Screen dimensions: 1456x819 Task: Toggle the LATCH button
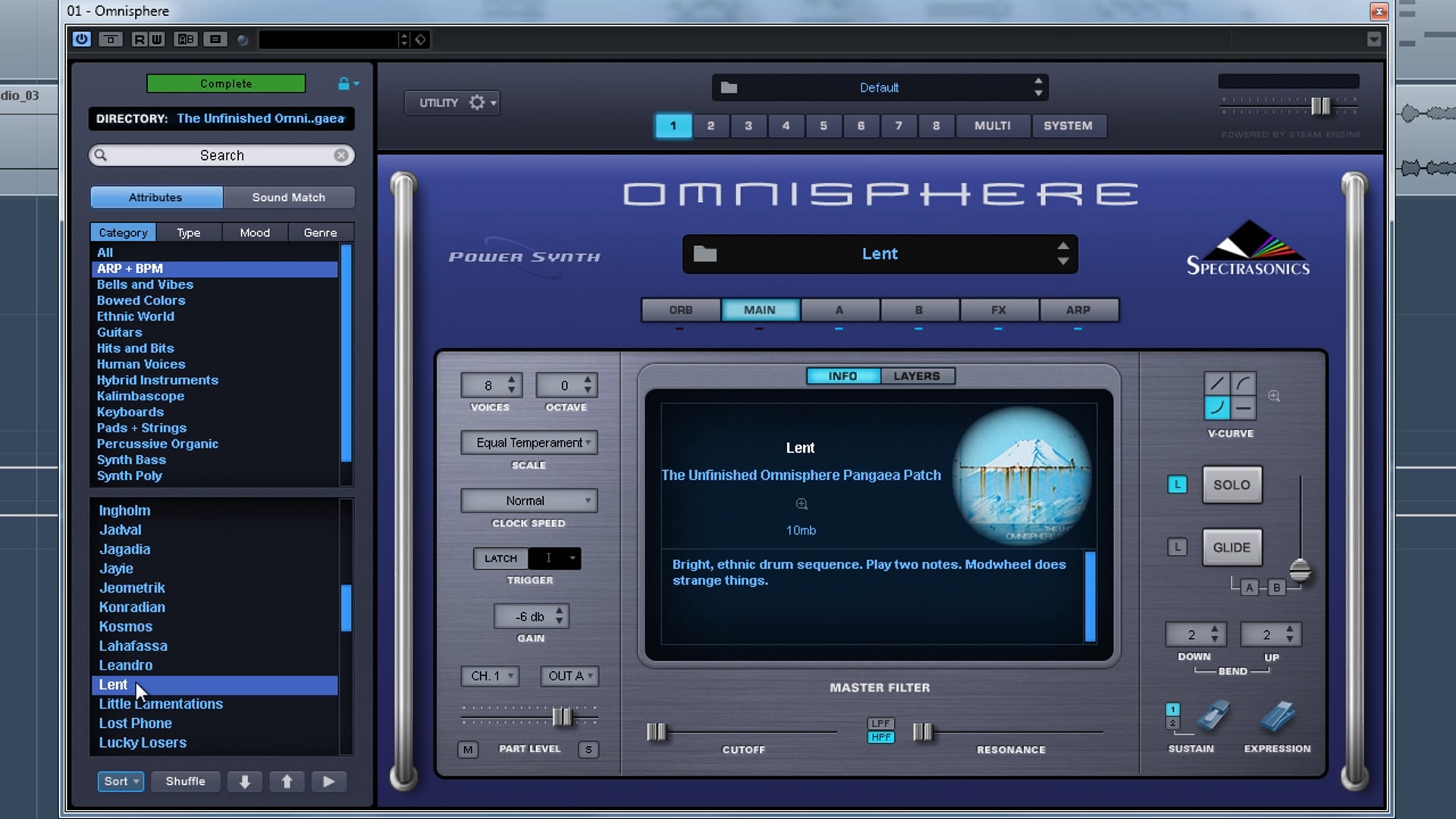500,559
